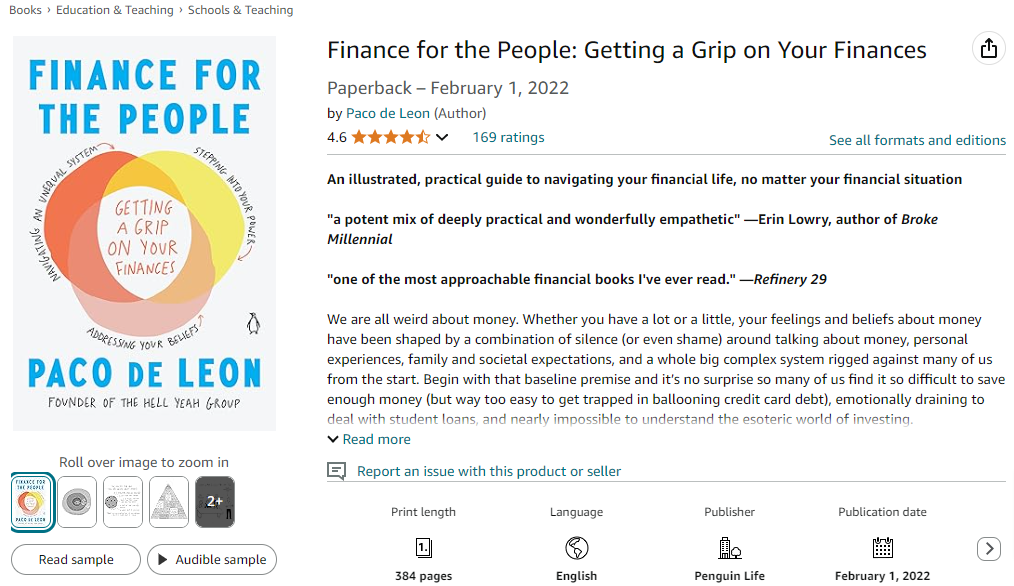Select the first book cover thumbnail

(30, 502)
